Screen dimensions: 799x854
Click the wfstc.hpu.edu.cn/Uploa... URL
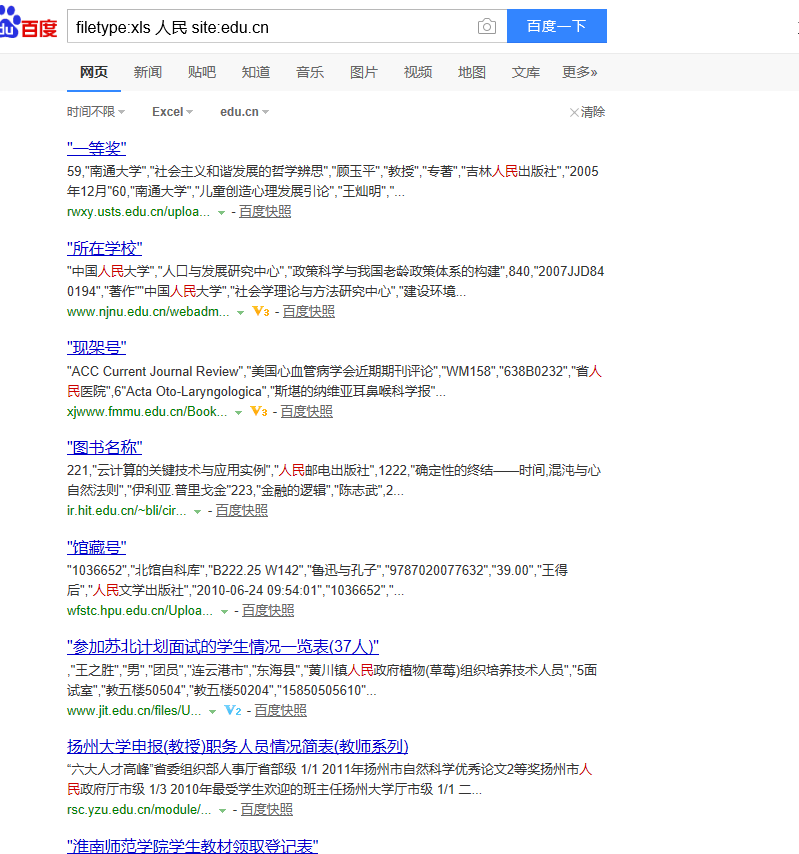pos(140,611)
